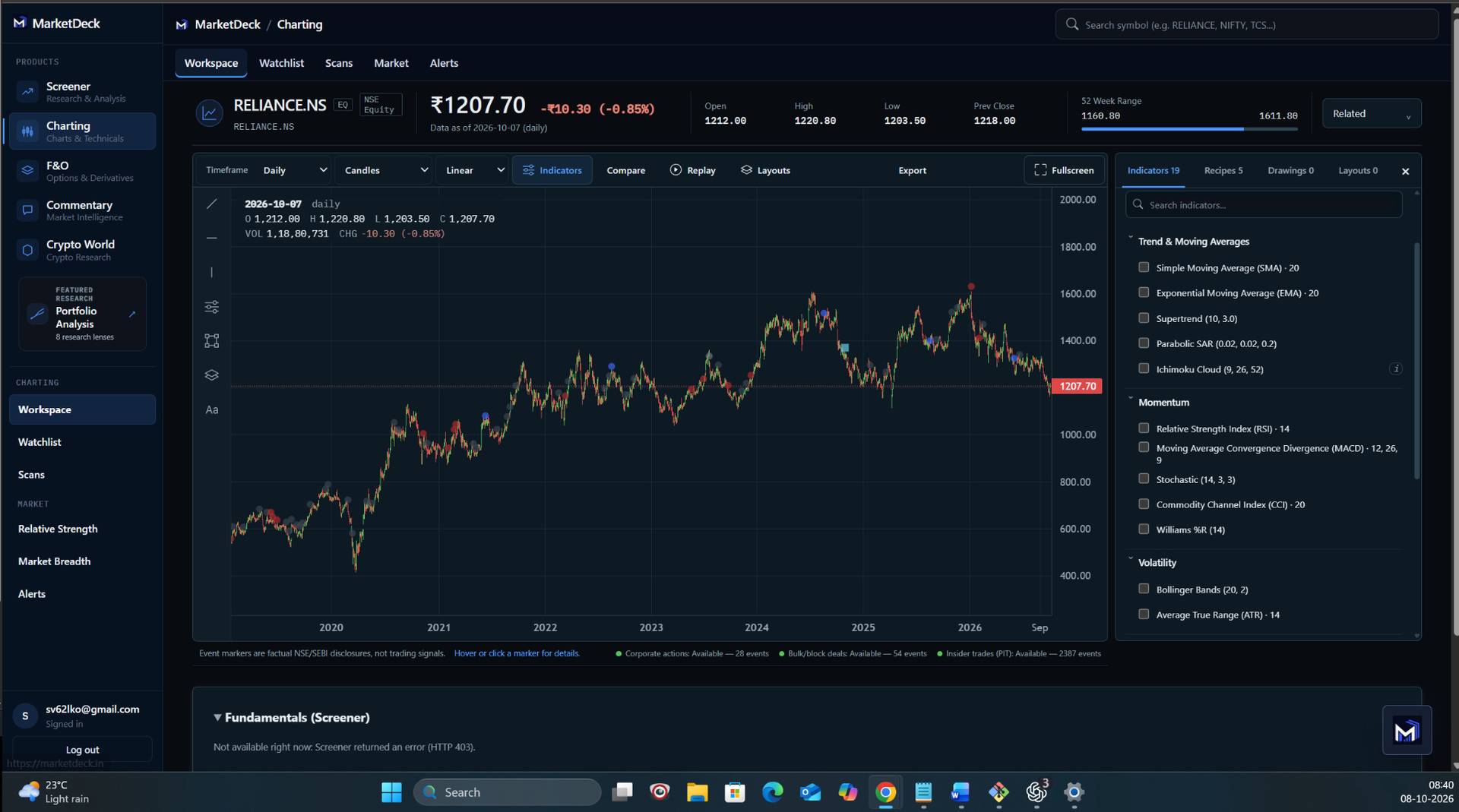Click 'Hover or click a marker' link
Image resolution: width=1459 pixels, height=812 pixels.
pos(517,653)
